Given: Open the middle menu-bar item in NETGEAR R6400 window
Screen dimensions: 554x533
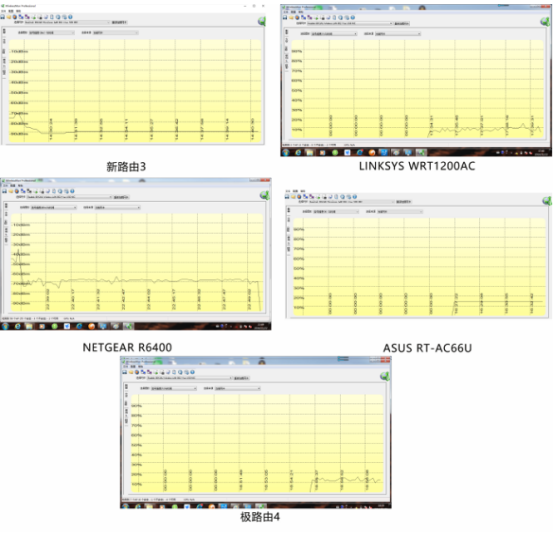Looking at the screenshot, I should coord(13,186).
